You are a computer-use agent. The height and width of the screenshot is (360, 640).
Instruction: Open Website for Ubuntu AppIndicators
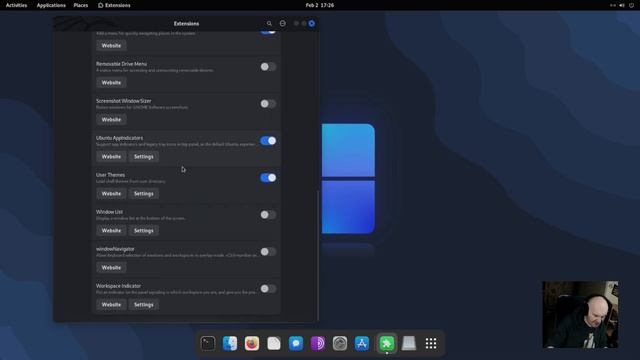click(x=111, y=157)
